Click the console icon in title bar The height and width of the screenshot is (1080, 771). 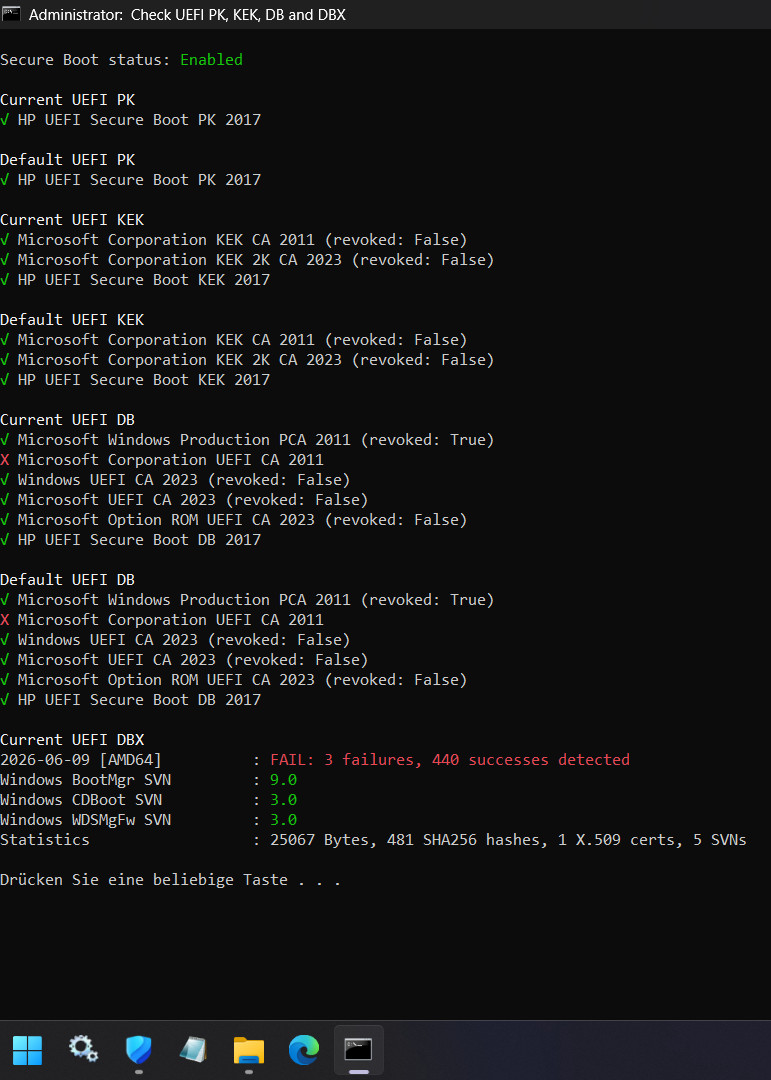11,14
